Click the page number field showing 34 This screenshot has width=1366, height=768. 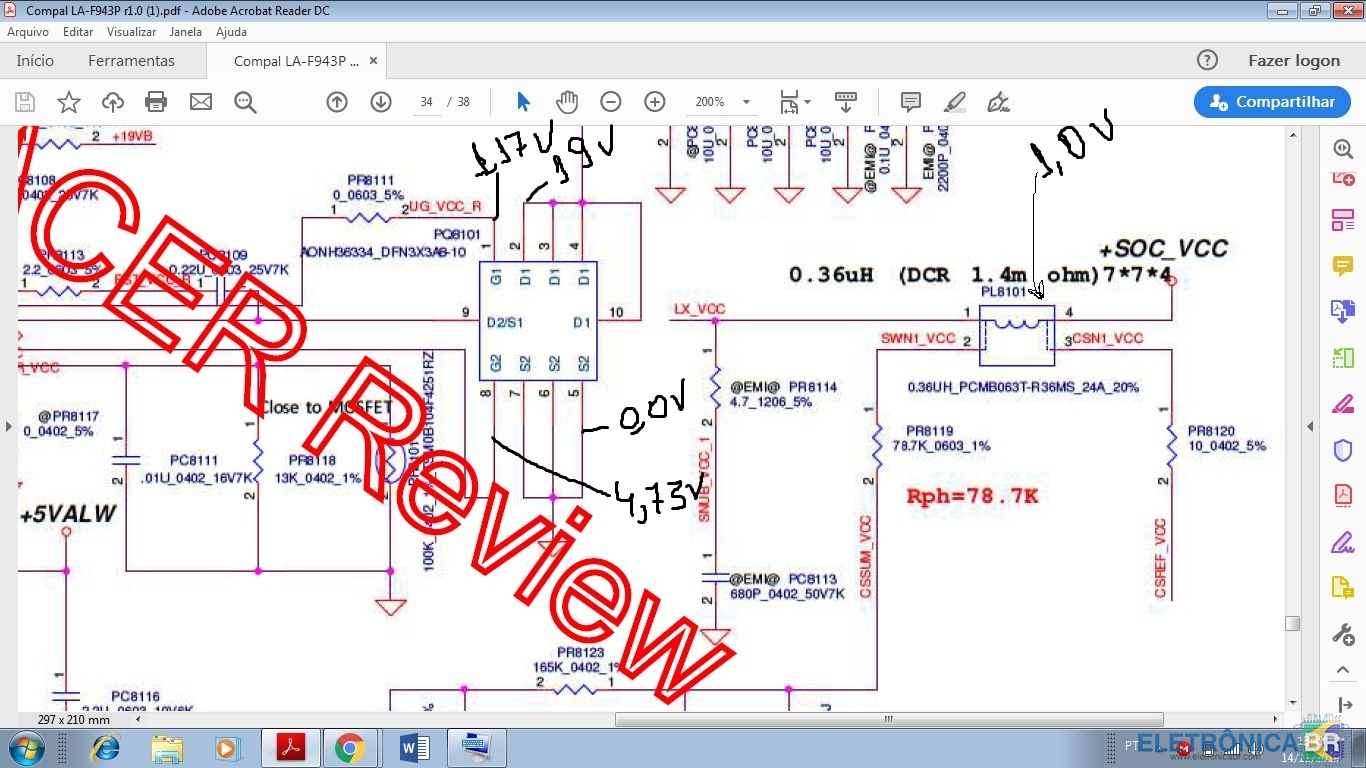pyautogui.click(x=426, y=102)
